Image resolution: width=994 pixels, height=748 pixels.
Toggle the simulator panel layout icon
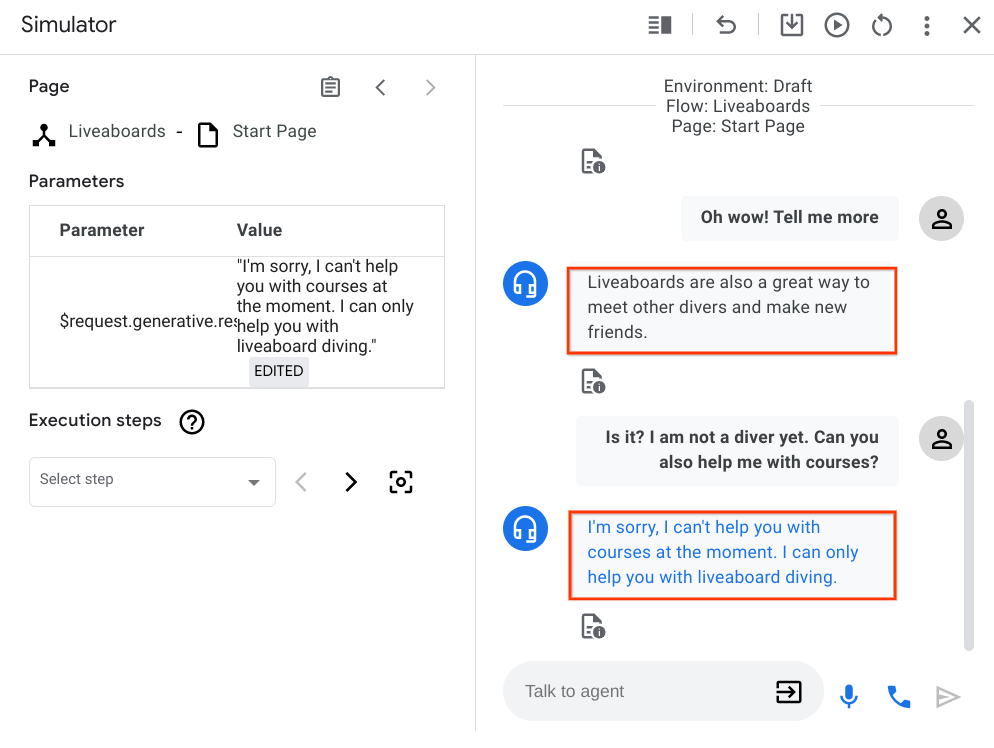click(x=659, y=25)
